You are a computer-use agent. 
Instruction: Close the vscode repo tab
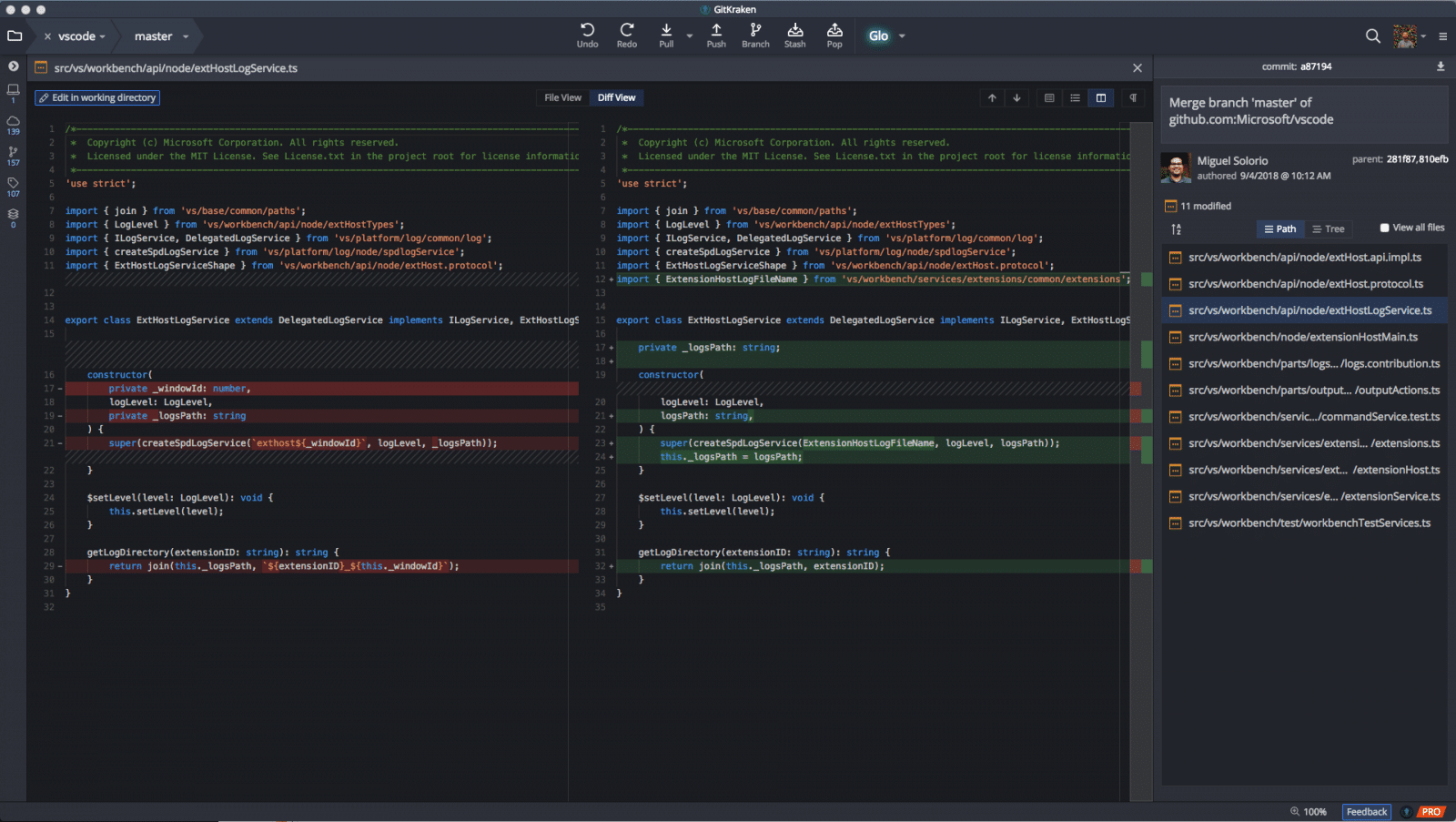(47, 36)
